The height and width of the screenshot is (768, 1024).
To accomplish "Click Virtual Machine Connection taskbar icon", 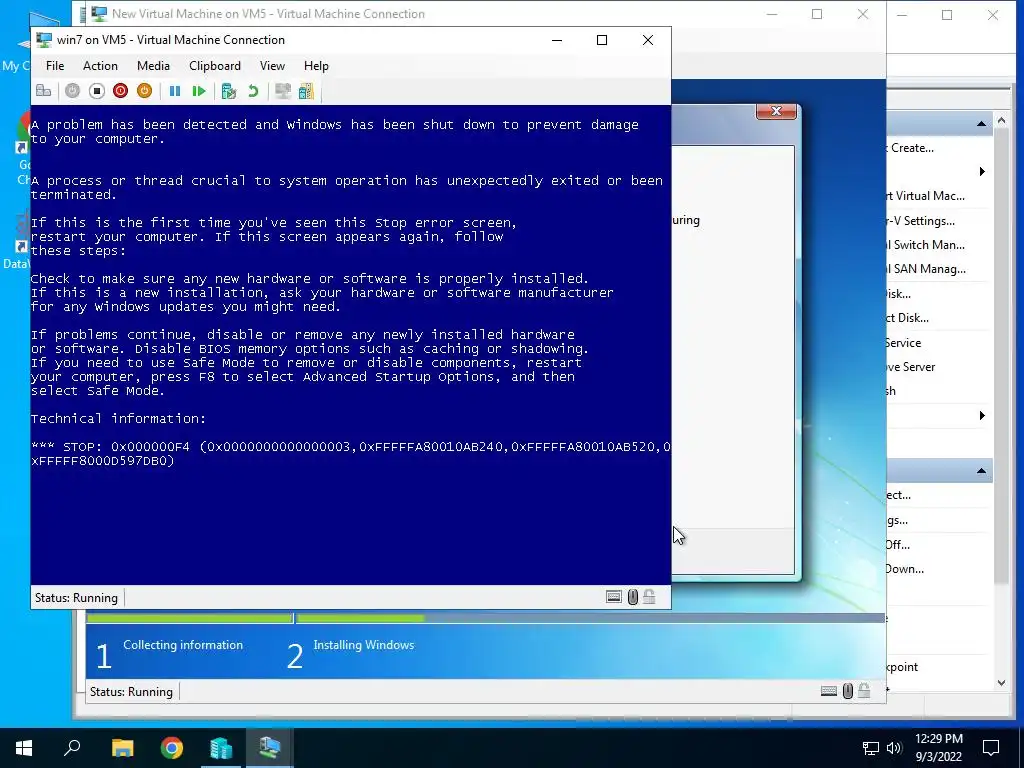I will pyautogui.click(x=269, y=748).
